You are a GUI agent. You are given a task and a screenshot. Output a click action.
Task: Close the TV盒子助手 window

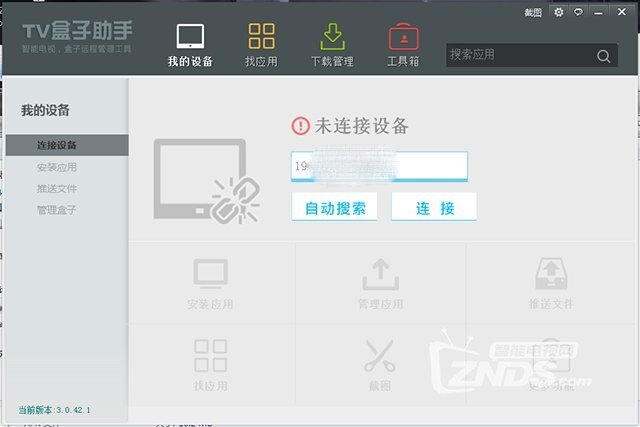tap(622, 12)
